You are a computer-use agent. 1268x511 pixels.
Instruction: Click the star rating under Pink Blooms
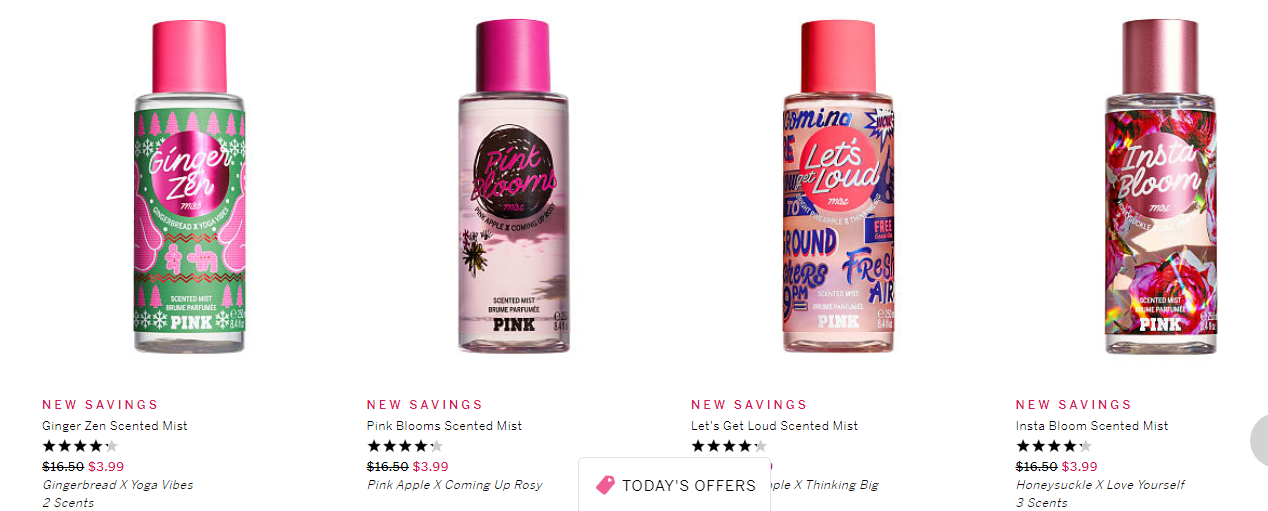coord(405,446)
